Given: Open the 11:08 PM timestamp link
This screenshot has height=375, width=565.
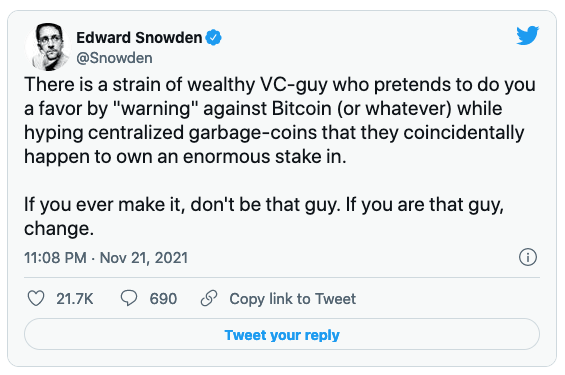Looking at the screenshot, I should (x=55, y=258).
